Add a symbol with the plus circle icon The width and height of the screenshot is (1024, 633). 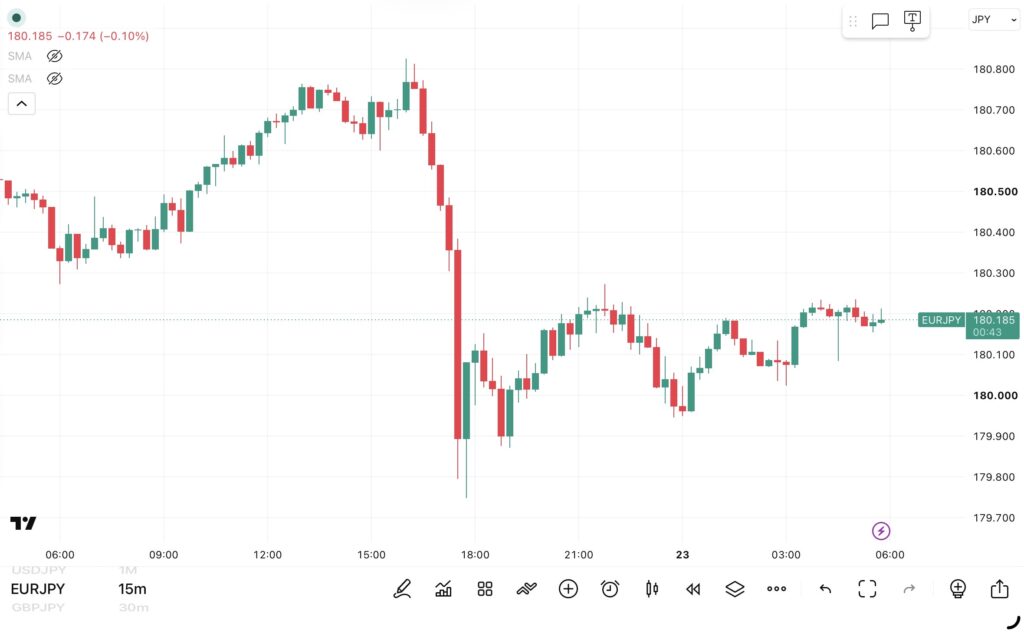(568, 589)
